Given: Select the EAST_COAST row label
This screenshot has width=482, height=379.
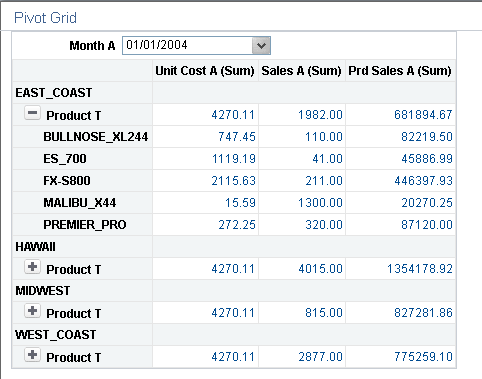Looking at the screenshot, I should point(54,93).
